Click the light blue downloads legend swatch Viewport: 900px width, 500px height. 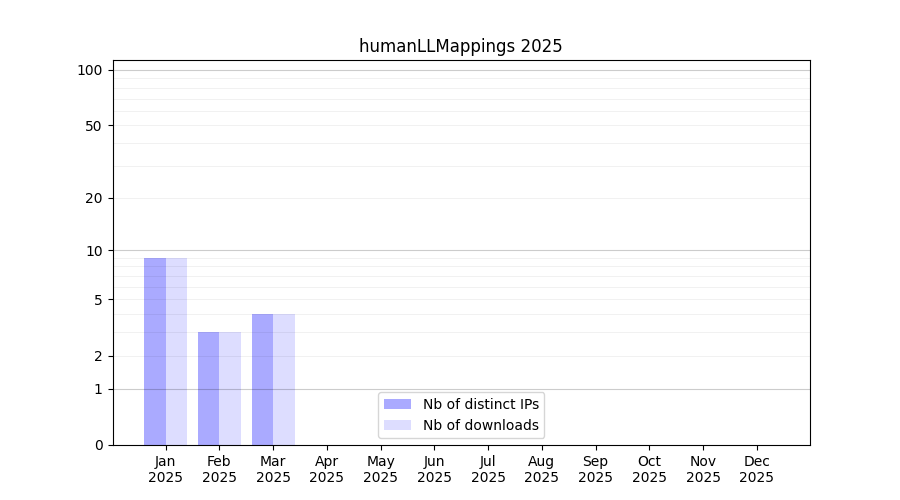click(397, 425)
